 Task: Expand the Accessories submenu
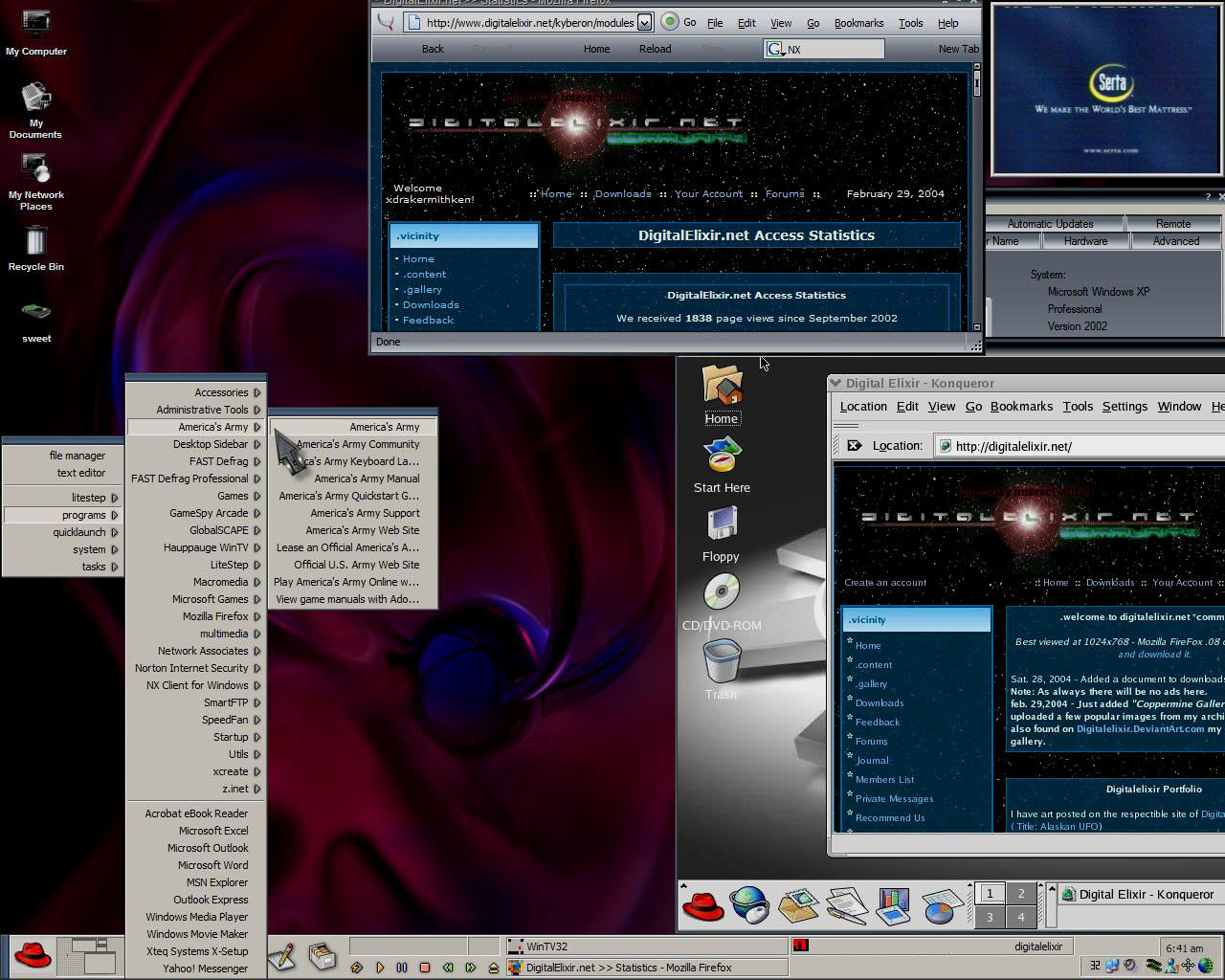point(196,392)
